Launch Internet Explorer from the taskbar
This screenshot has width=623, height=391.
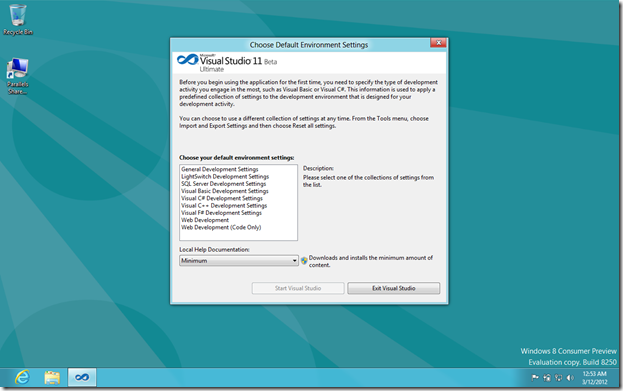pyautogui.click(x=22, y=377)
